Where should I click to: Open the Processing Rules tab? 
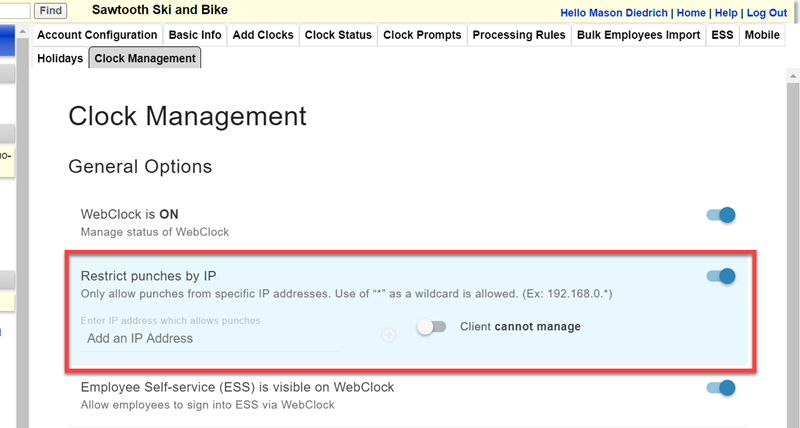(519, 35)
